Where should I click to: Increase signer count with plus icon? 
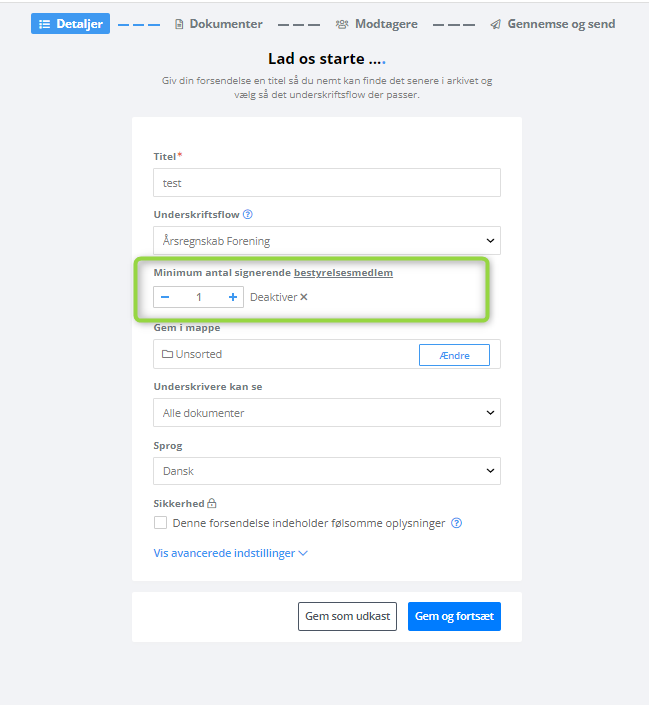click(x=233, y=297)
